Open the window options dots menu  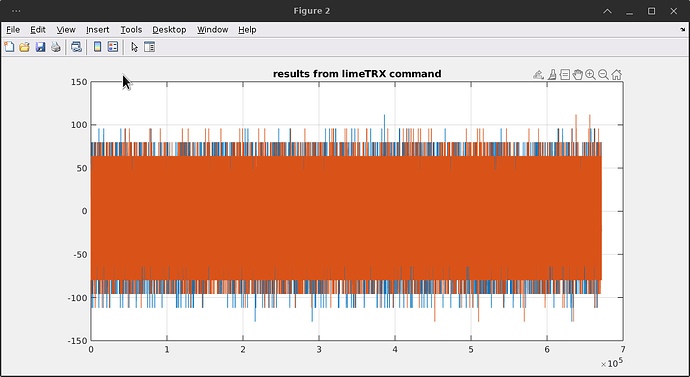pyautogui.click(x=16, y=11)
